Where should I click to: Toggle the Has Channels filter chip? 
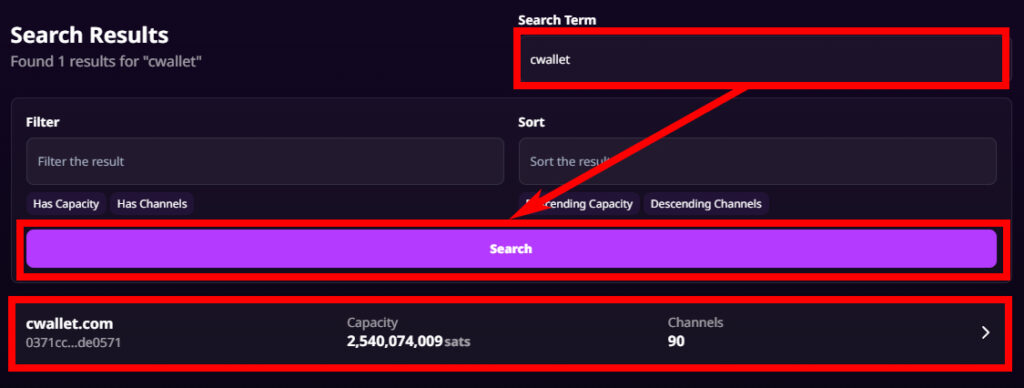coord(152,204)
